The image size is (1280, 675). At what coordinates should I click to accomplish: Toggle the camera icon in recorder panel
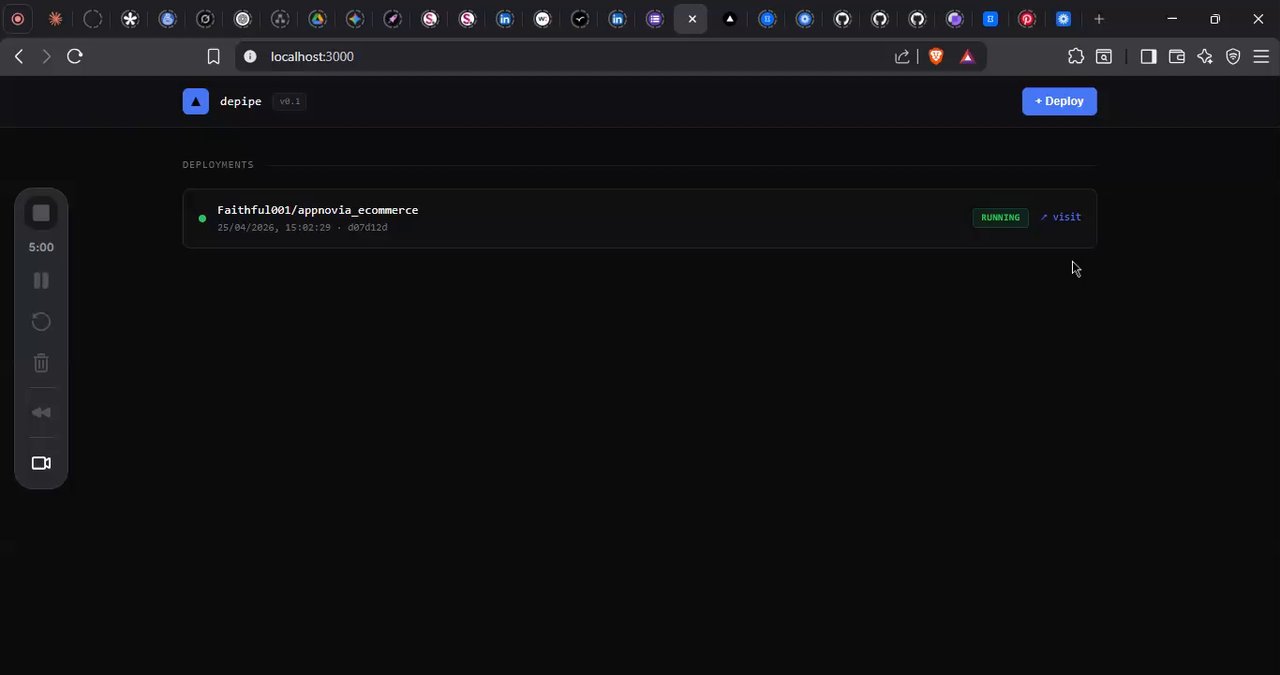pos(41,463)
